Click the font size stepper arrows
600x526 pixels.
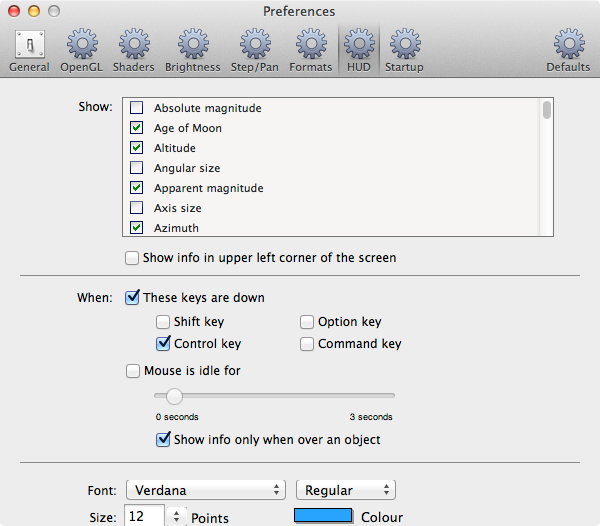(177, 517)
